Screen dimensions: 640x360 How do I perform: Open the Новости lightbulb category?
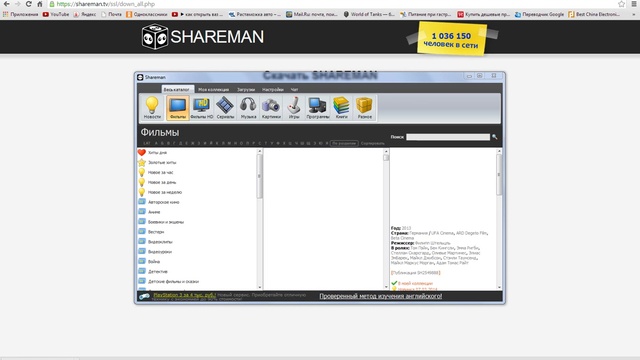pyautogui.click(x=152, y=108)
